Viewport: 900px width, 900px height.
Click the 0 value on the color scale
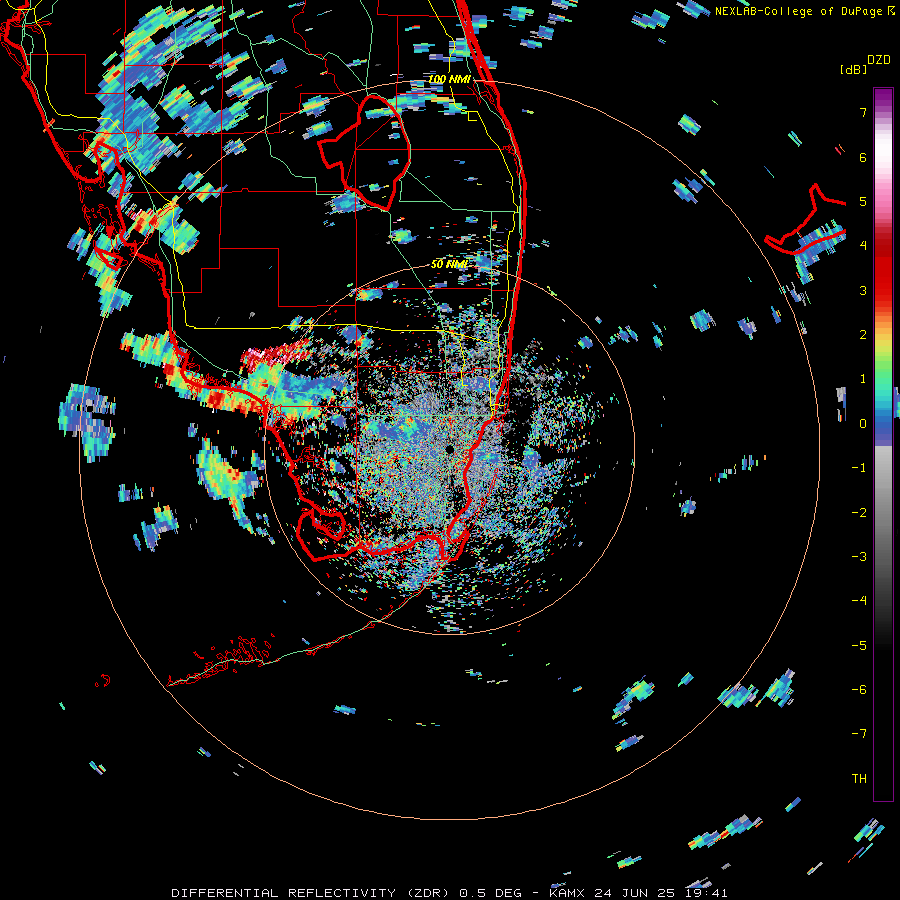(x=863, y=424)
